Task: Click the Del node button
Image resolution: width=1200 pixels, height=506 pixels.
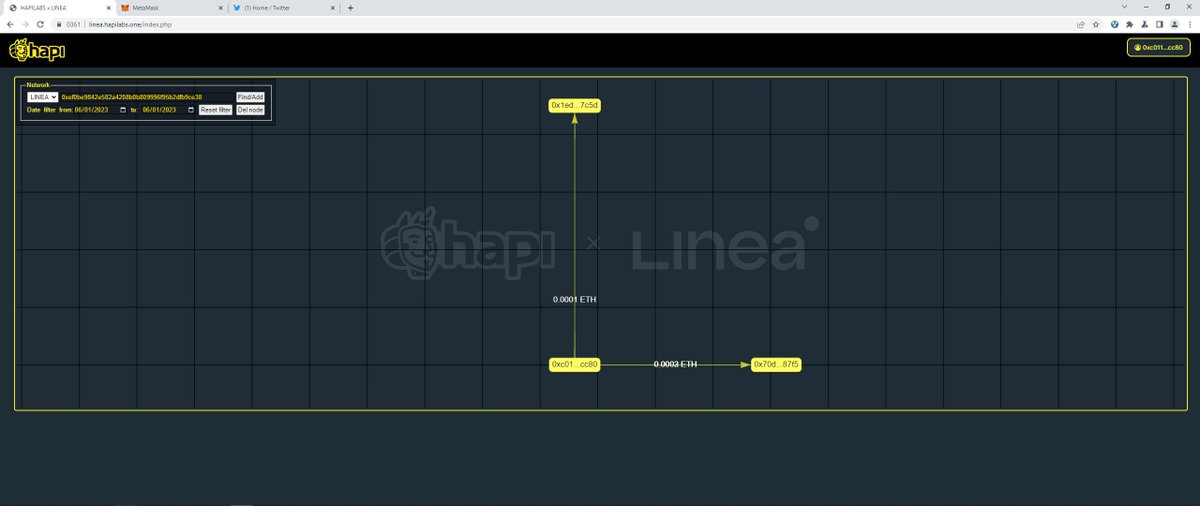Action: coord(250,110)
